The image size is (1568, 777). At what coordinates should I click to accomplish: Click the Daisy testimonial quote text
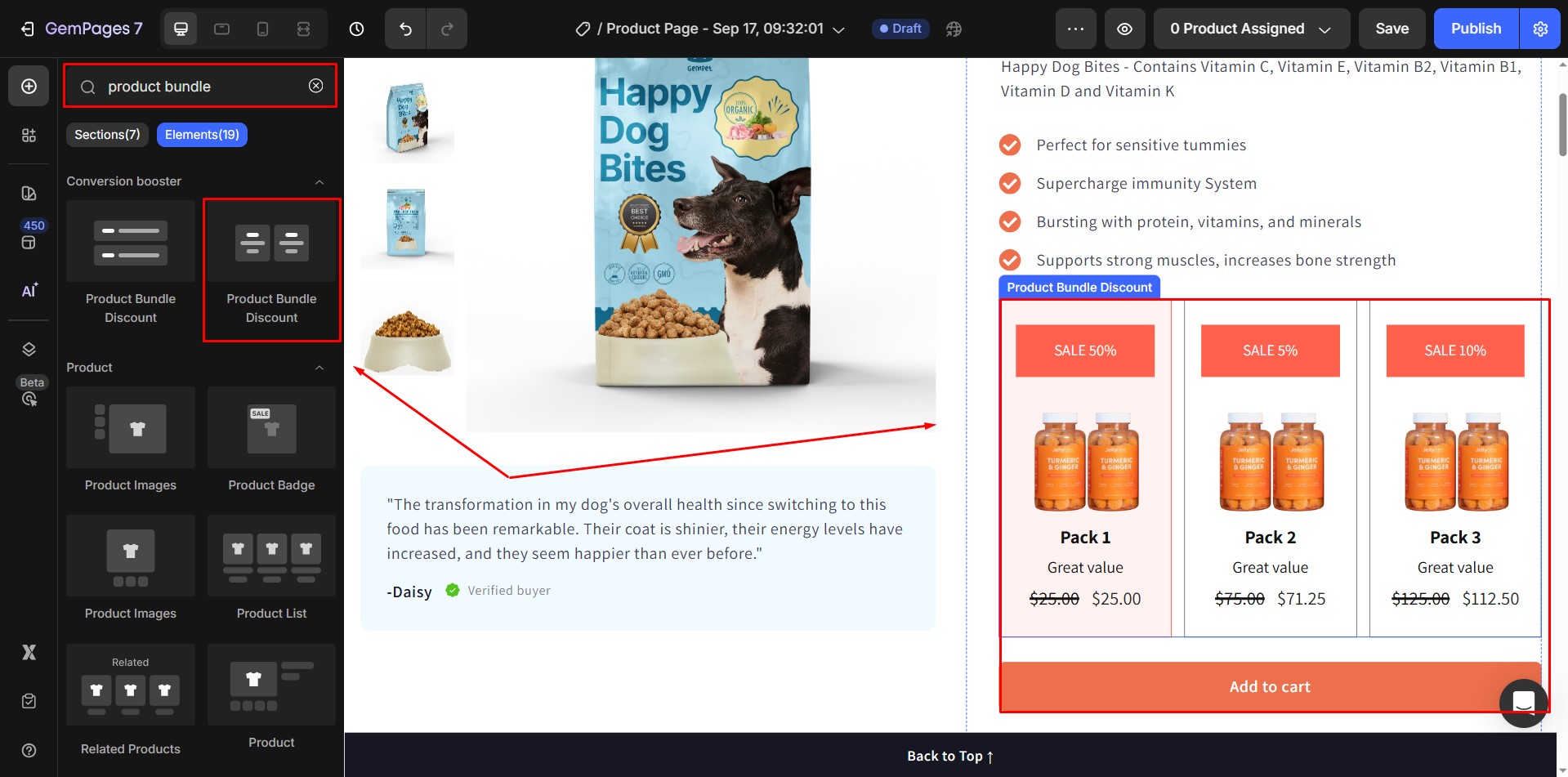[645, 529]
